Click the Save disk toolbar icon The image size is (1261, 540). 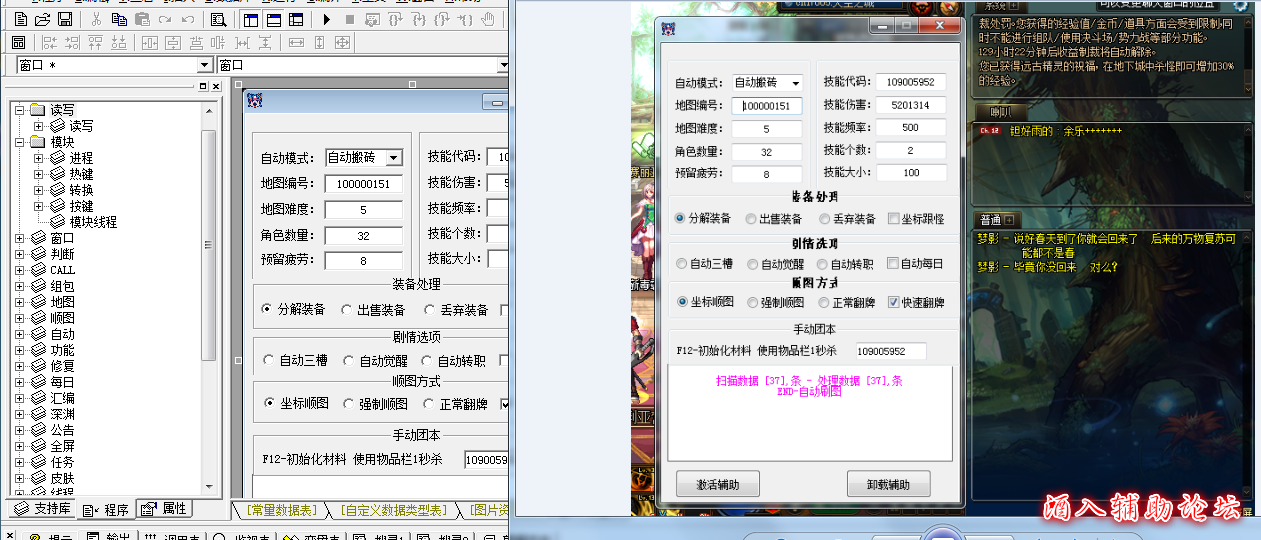click(x=64, y=19)
